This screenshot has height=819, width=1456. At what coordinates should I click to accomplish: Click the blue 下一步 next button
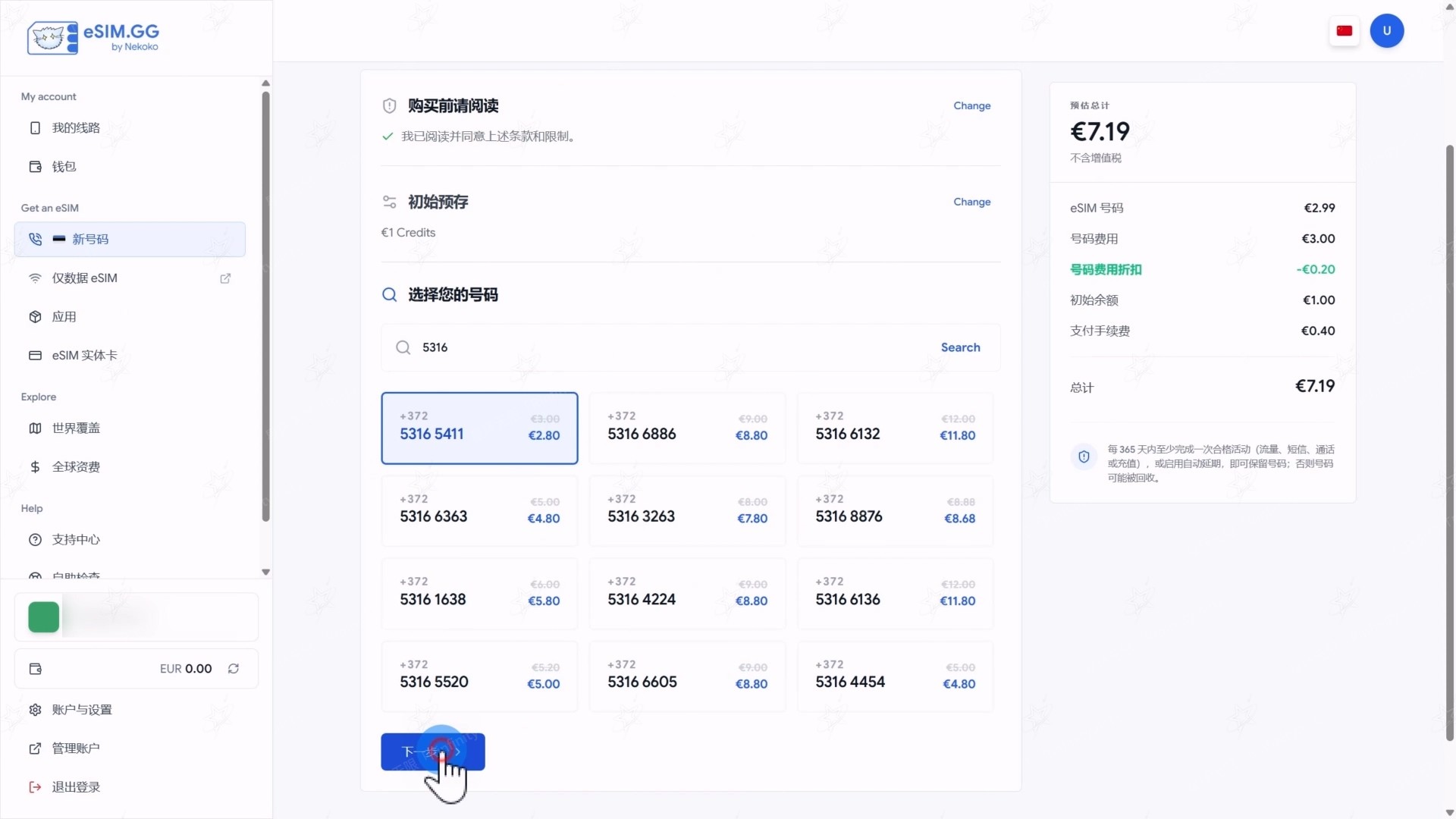point(432,752)
